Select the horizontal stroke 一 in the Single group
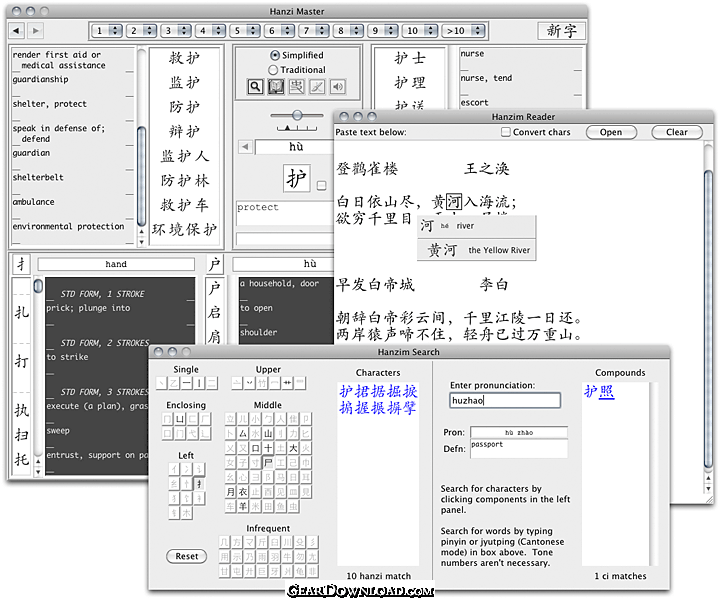The height and width of the screenshot is (599, 720). [186, 383]
